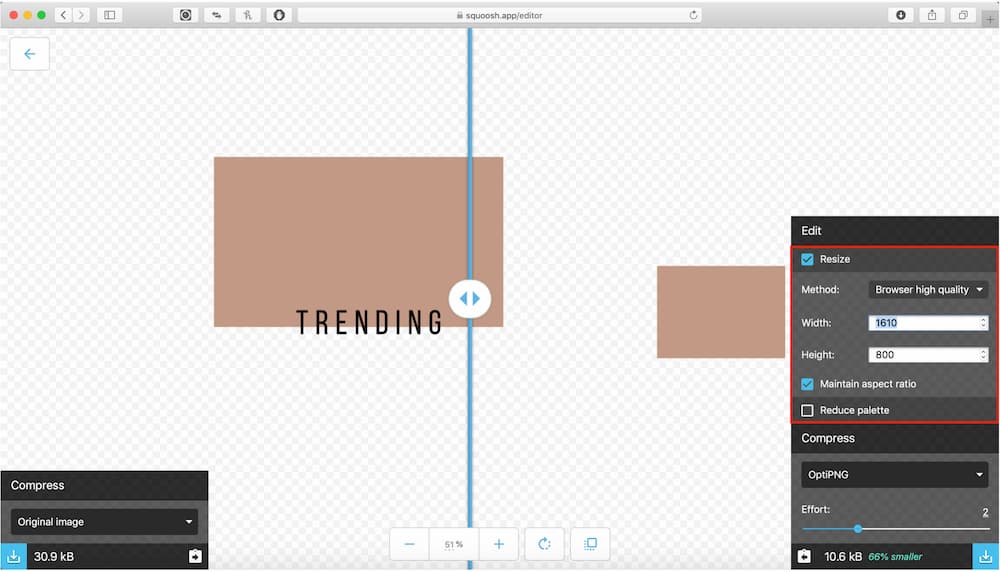Click the Safari address bar
The image size is (1000, 572).
click(x=499, y=15)
